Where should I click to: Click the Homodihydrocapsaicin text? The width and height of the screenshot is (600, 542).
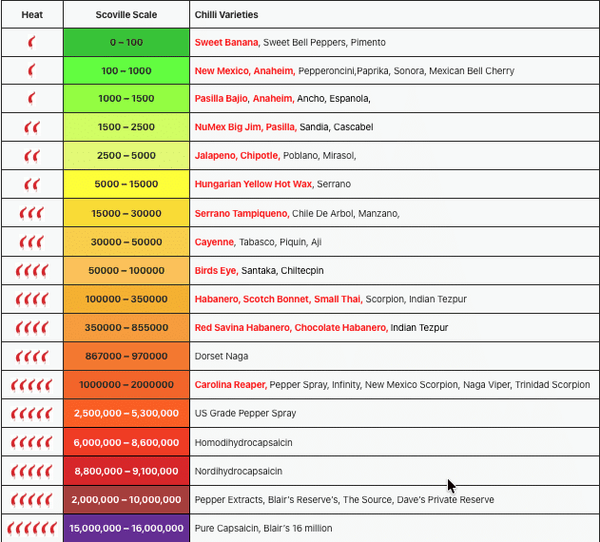point(243,442)
